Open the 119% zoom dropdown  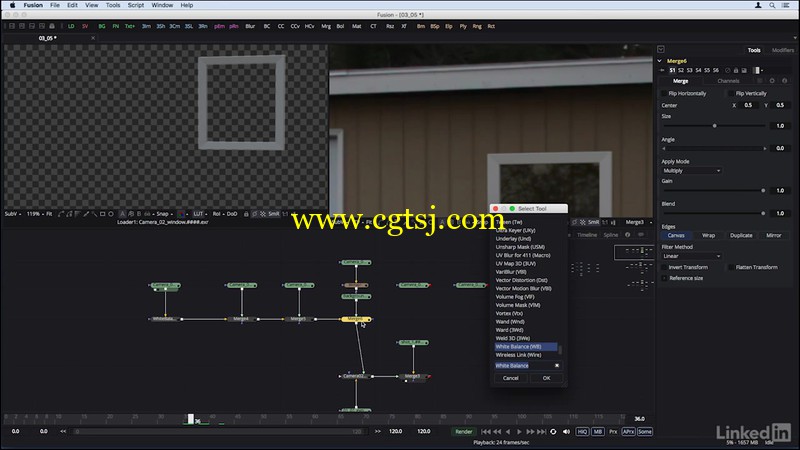pyautogui.click(x=34, y=214)
